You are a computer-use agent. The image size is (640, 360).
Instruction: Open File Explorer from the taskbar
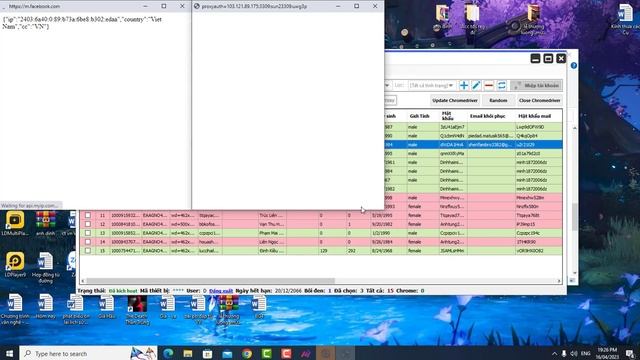coord(188,353)
